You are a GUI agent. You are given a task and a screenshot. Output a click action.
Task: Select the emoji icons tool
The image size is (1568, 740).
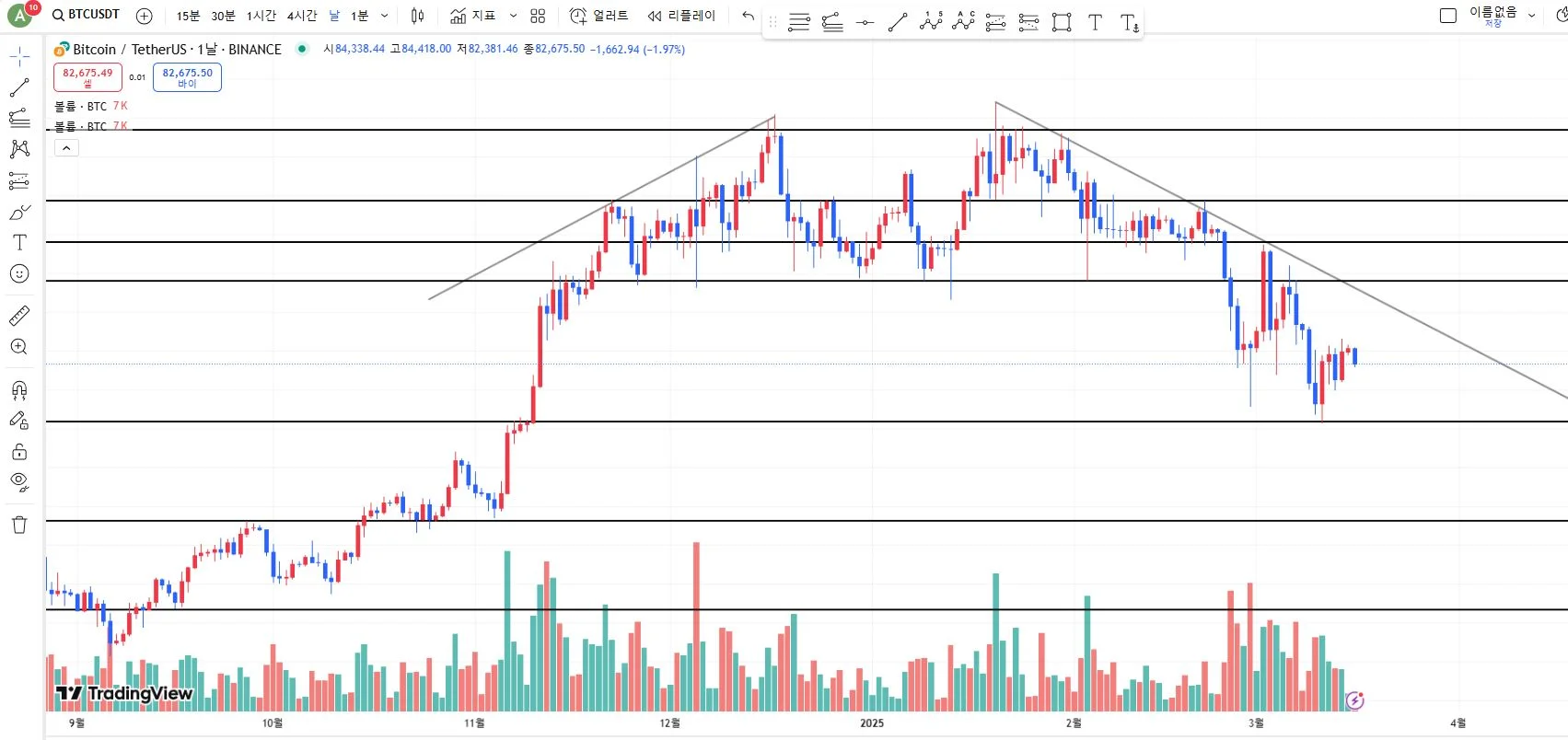tap(19, 273)
